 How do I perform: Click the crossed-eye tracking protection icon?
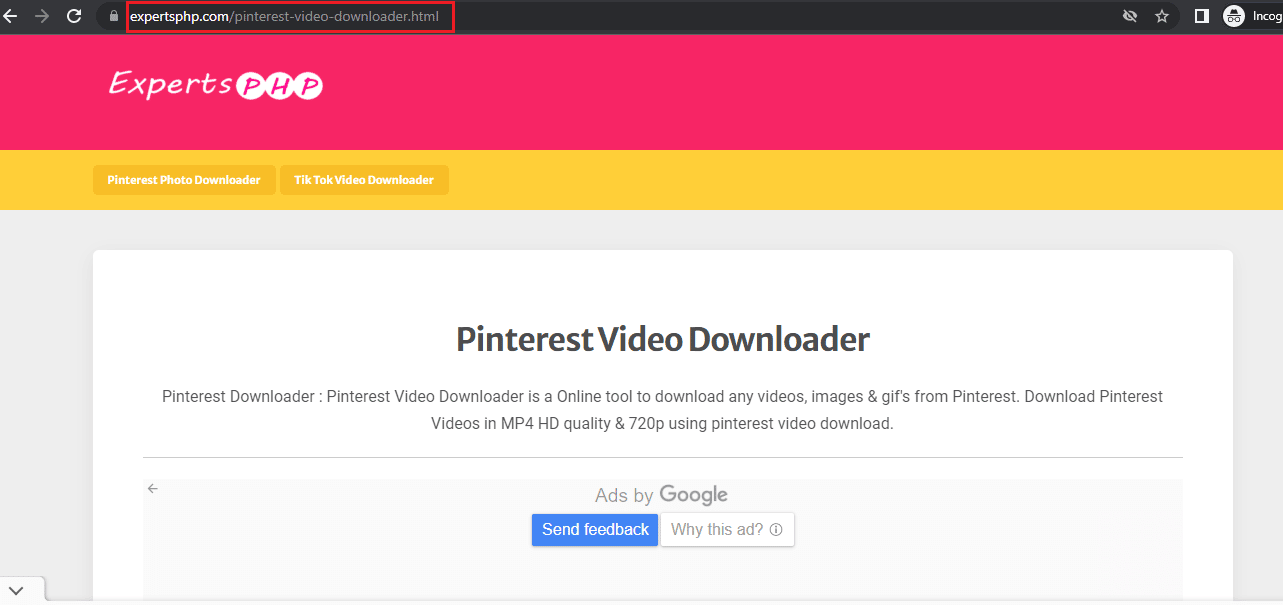(x=1131, y=16)
